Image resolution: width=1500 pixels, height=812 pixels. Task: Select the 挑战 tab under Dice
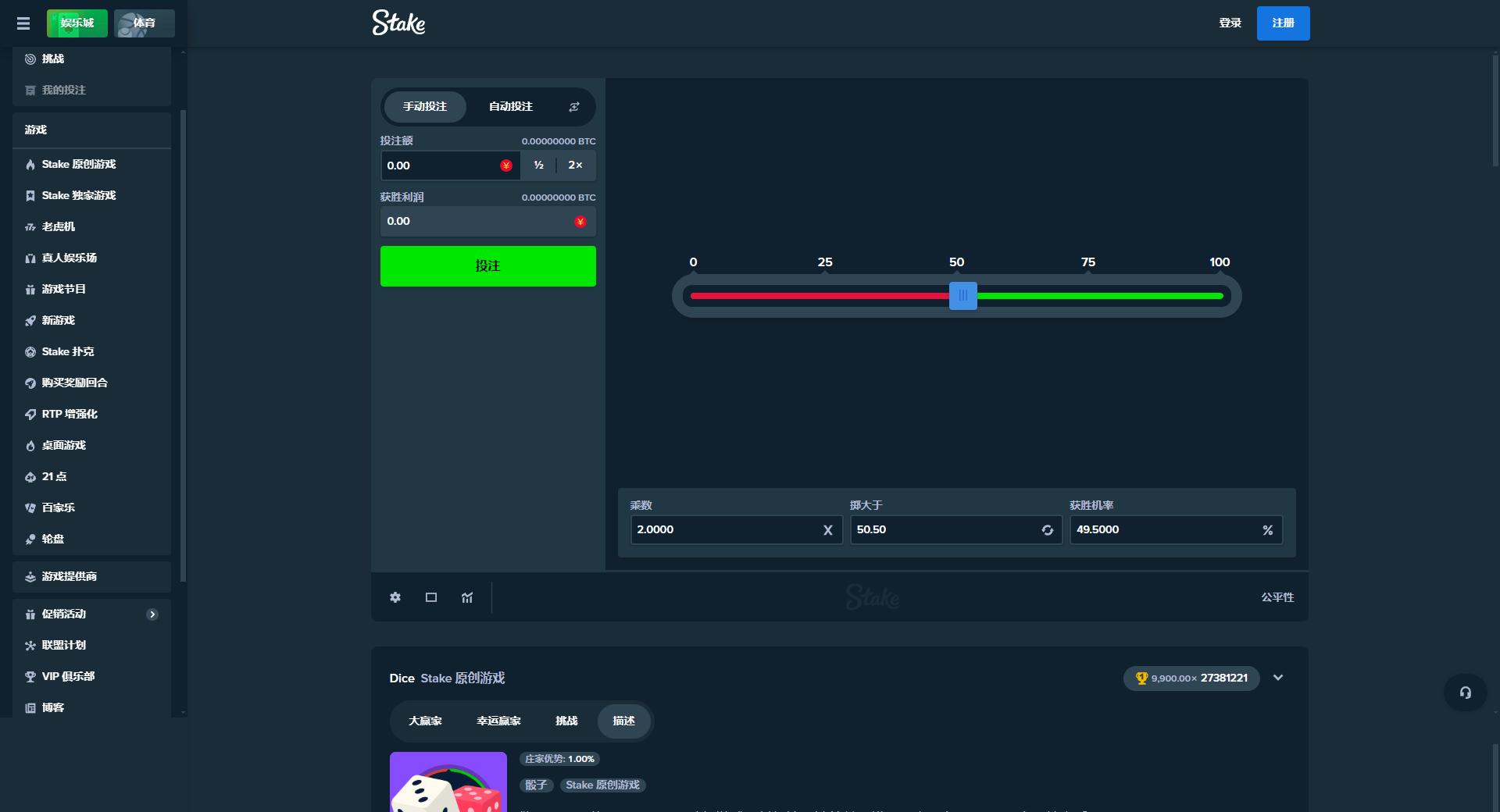coord(566,721)
